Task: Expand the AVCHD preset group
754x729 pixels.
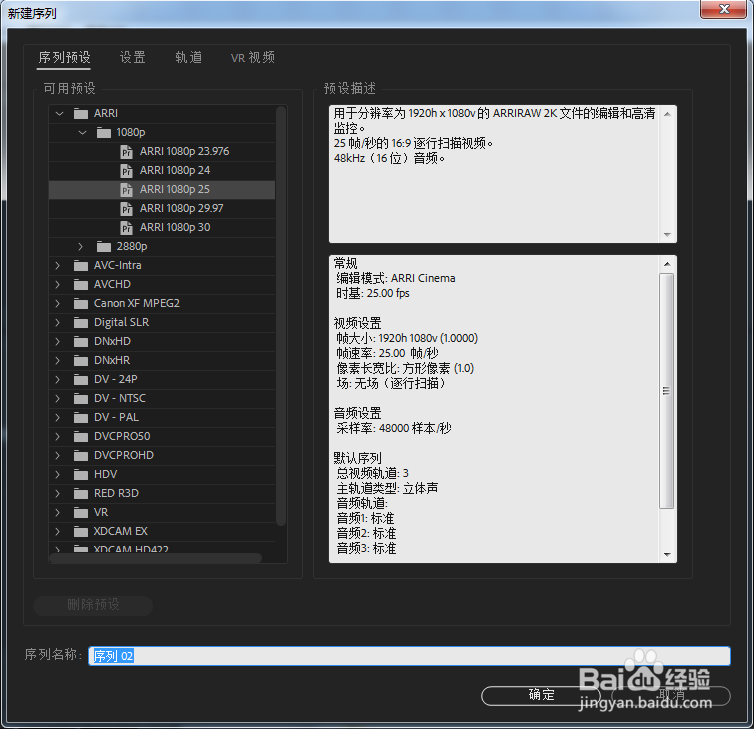Action: pyautogui.click(x=58, y=284)
